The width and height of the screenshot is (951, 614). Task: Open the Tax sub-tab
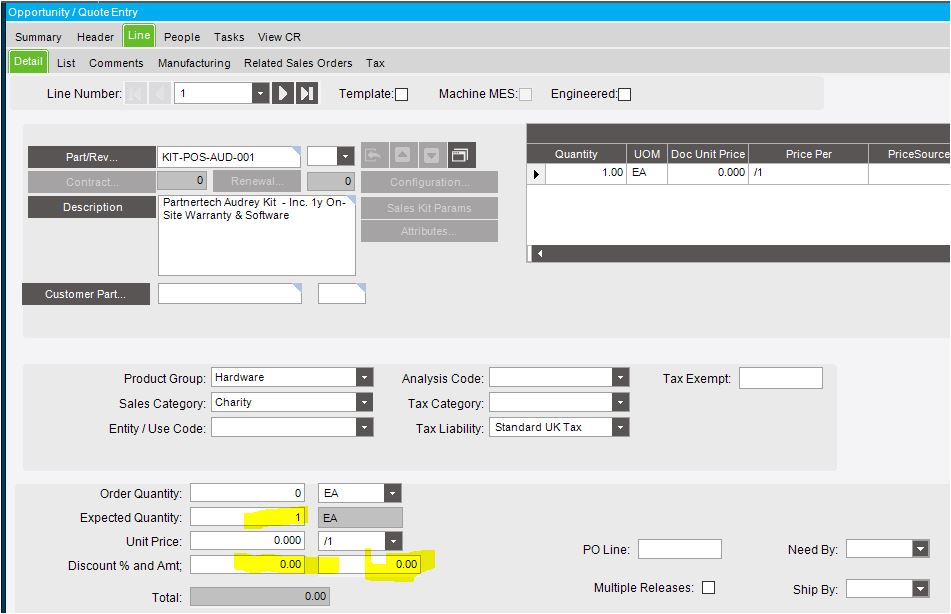tap(375, 63)
